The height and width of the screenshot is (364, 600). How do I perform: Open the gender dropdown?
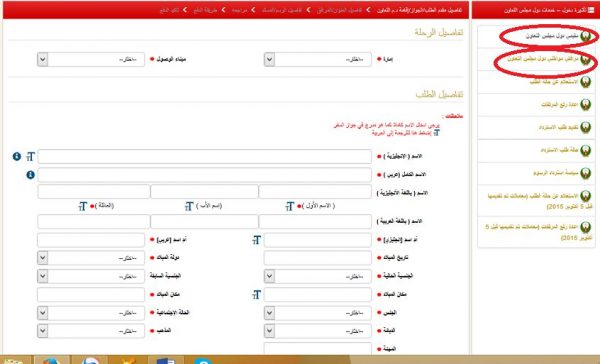click(x=318, y=313)
